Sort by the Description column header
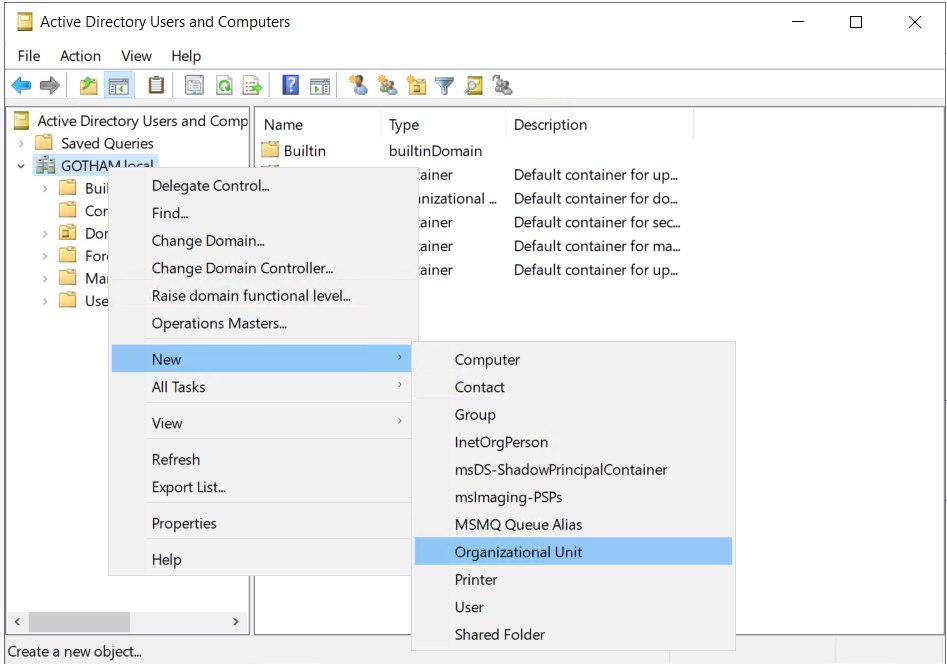Screen dimensions: 947x664 550,125
